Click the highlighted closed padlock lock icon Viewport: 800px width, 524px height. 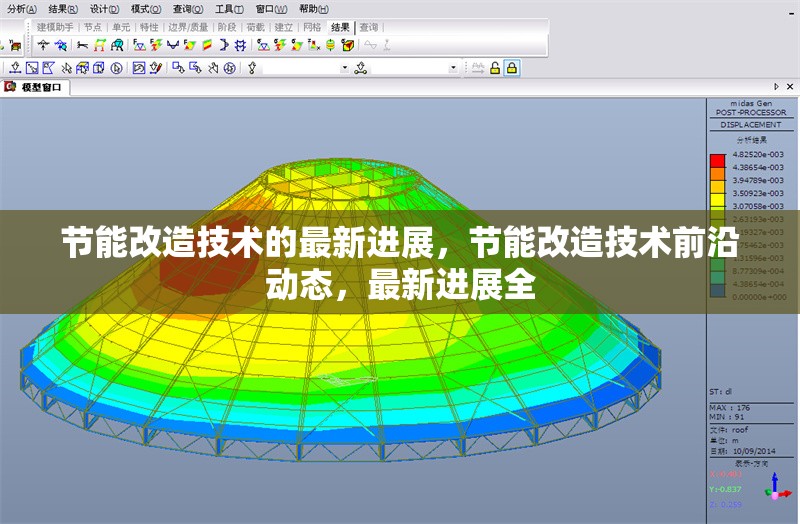[511, 68]
